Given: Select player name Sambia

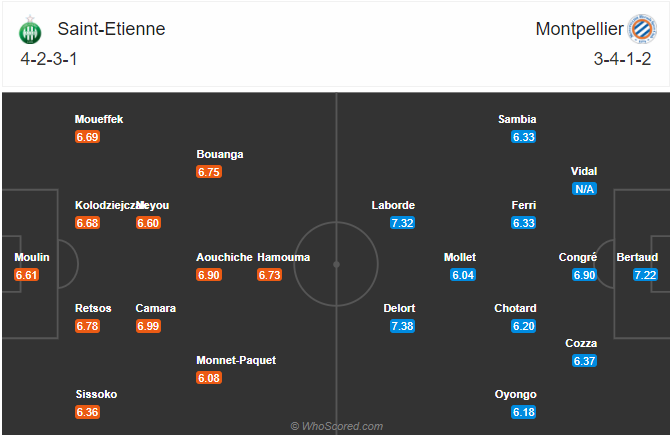Looking at the screenshot, I should pos(517,119).
